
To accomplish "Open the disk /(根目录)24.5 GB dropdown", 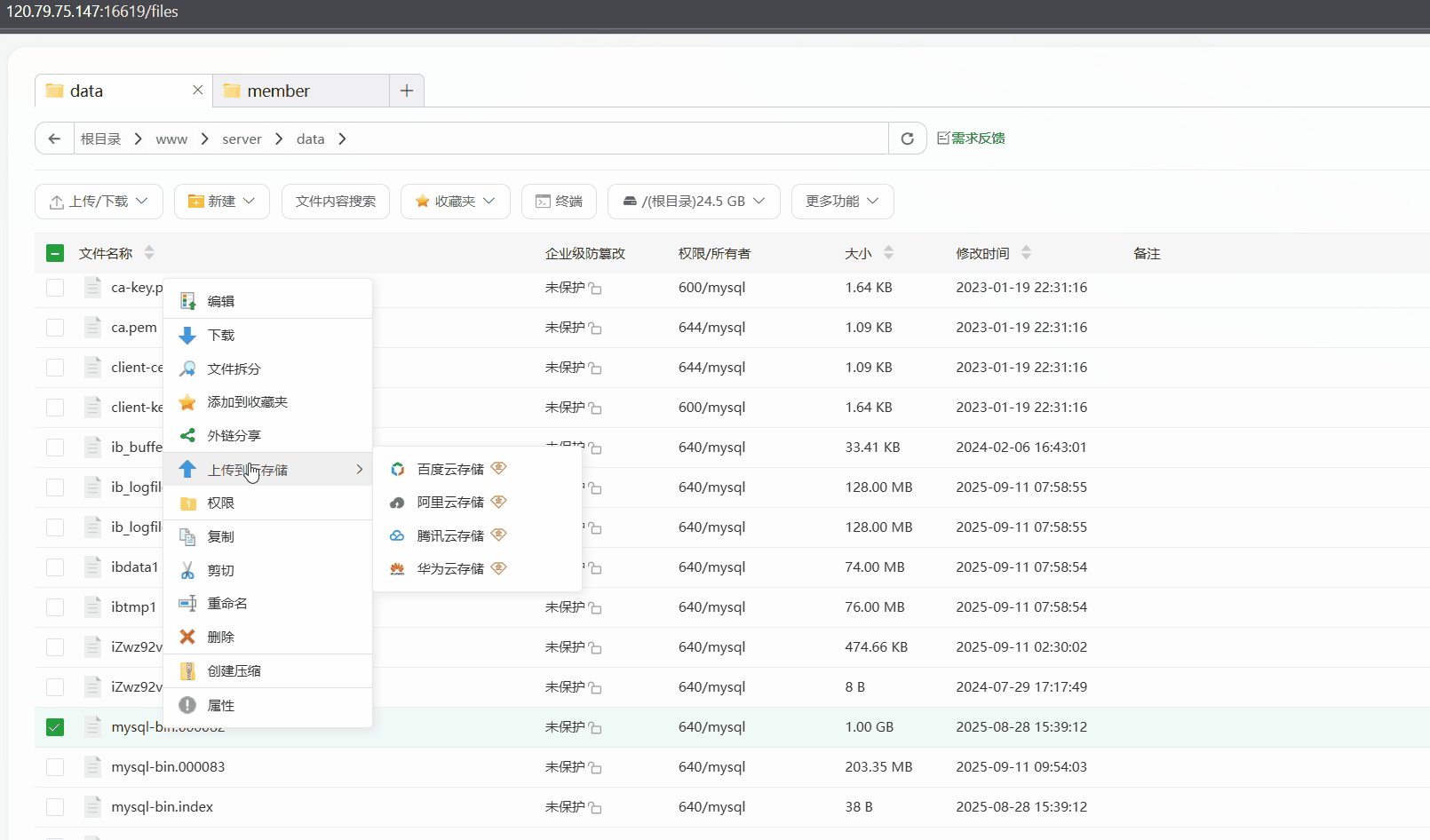I will tap(694, 202).
